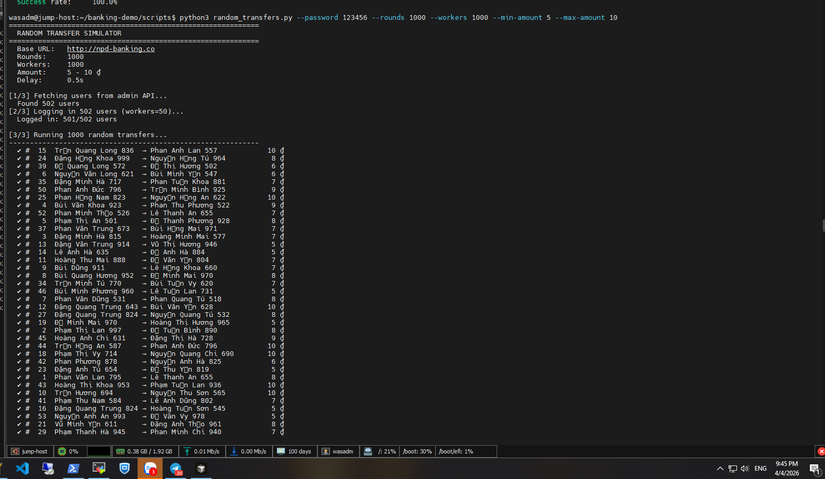The image size is (825, 479).
Task: Click the /boot/efi: 1% status entry
Action: coord(456,451)
